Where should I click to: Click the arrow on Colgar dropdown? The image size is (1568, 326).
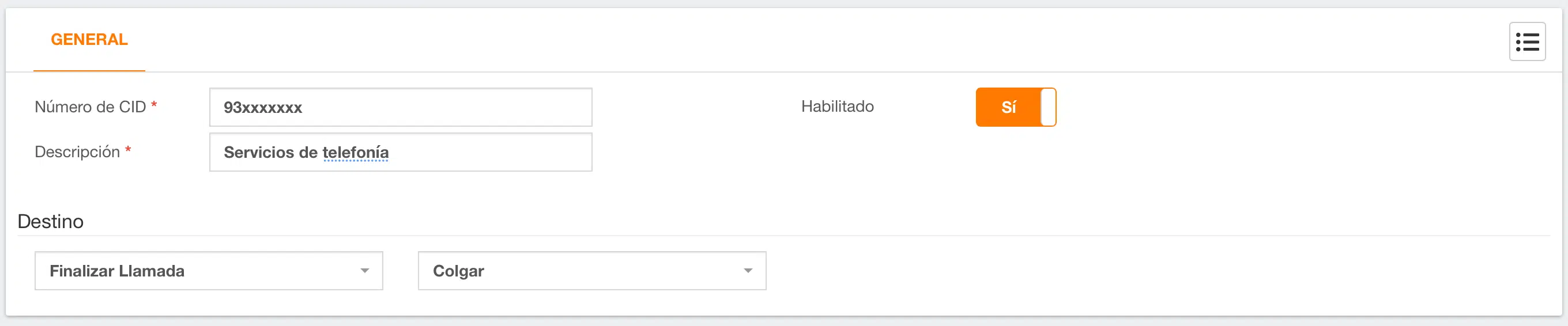(x=748, y=271)
